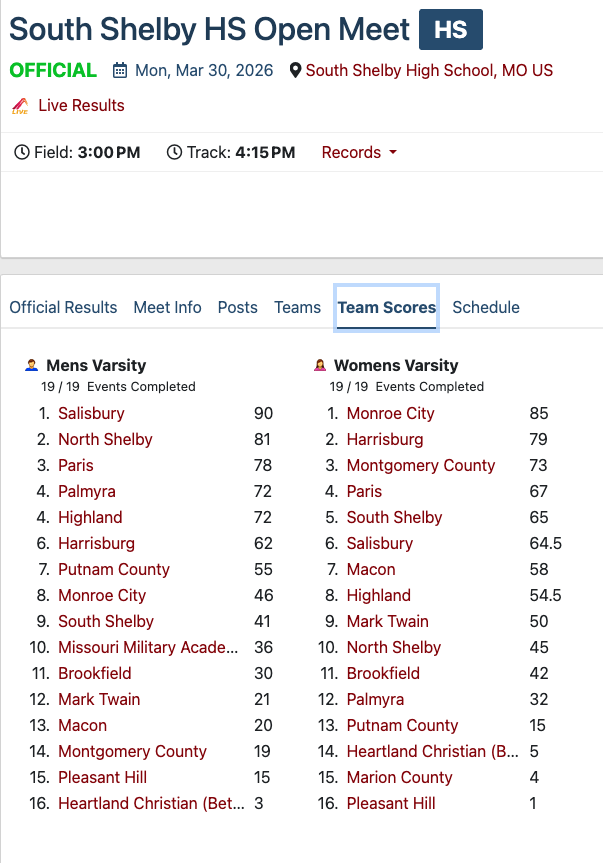
Task: Select the Team Scores tab
Action: [x=386, y=308]
